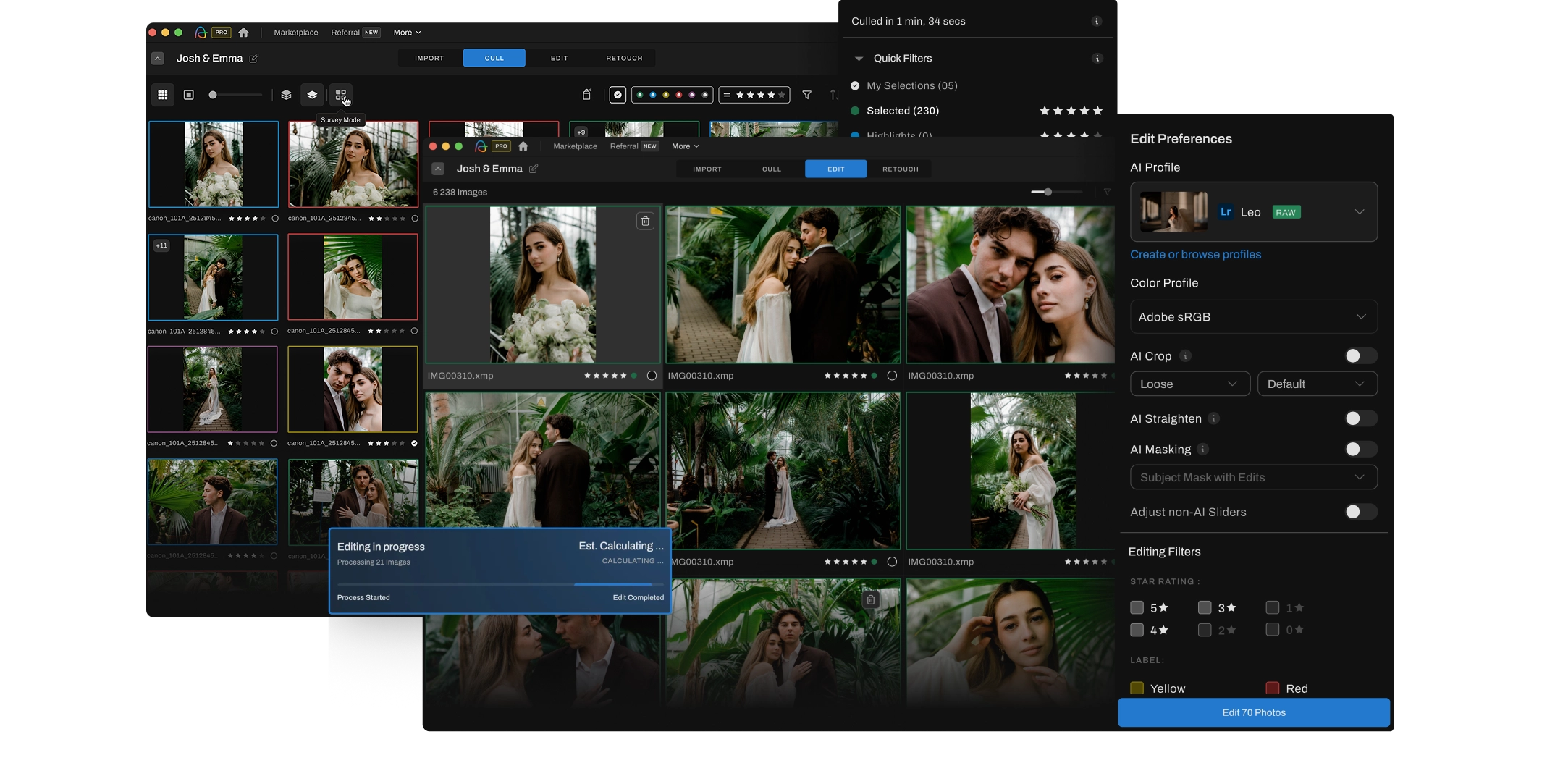Open the filter funnel in cull toolbar
This screenshot has height=784, width=1555.
[806, 95]
